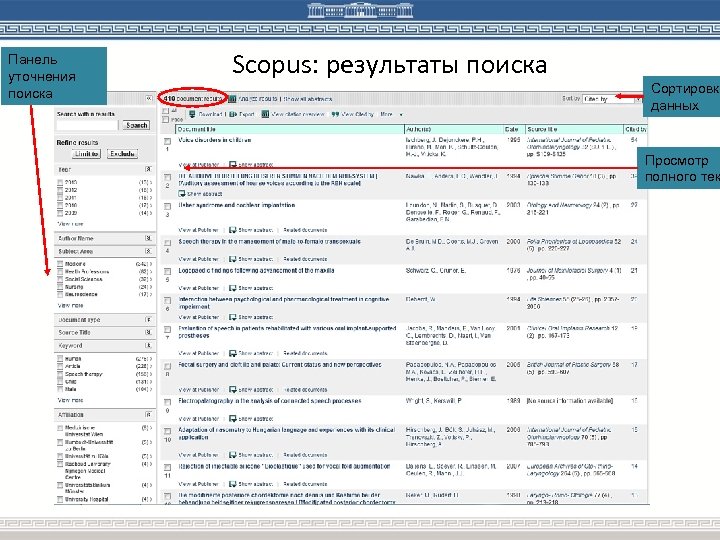This screenshot has width=720, height=540.
Task: Open the Sort by dropdown
Action: pos(613,99)
